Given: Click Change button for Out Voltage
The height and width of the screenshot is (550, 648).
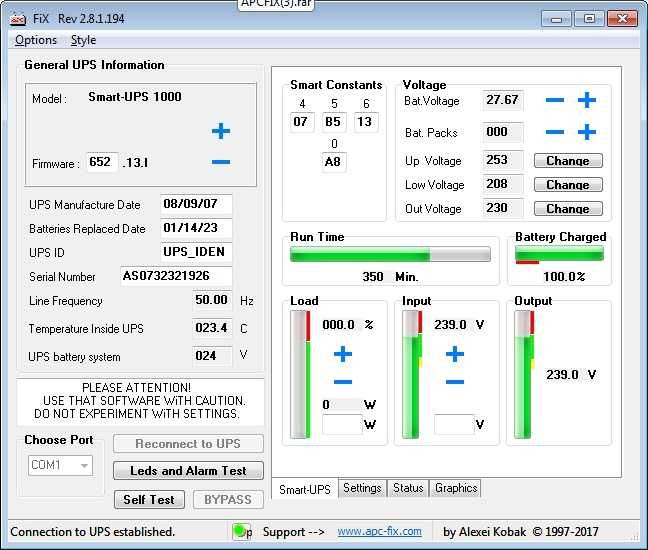Looking at the screenshot, I should point(568,208).
